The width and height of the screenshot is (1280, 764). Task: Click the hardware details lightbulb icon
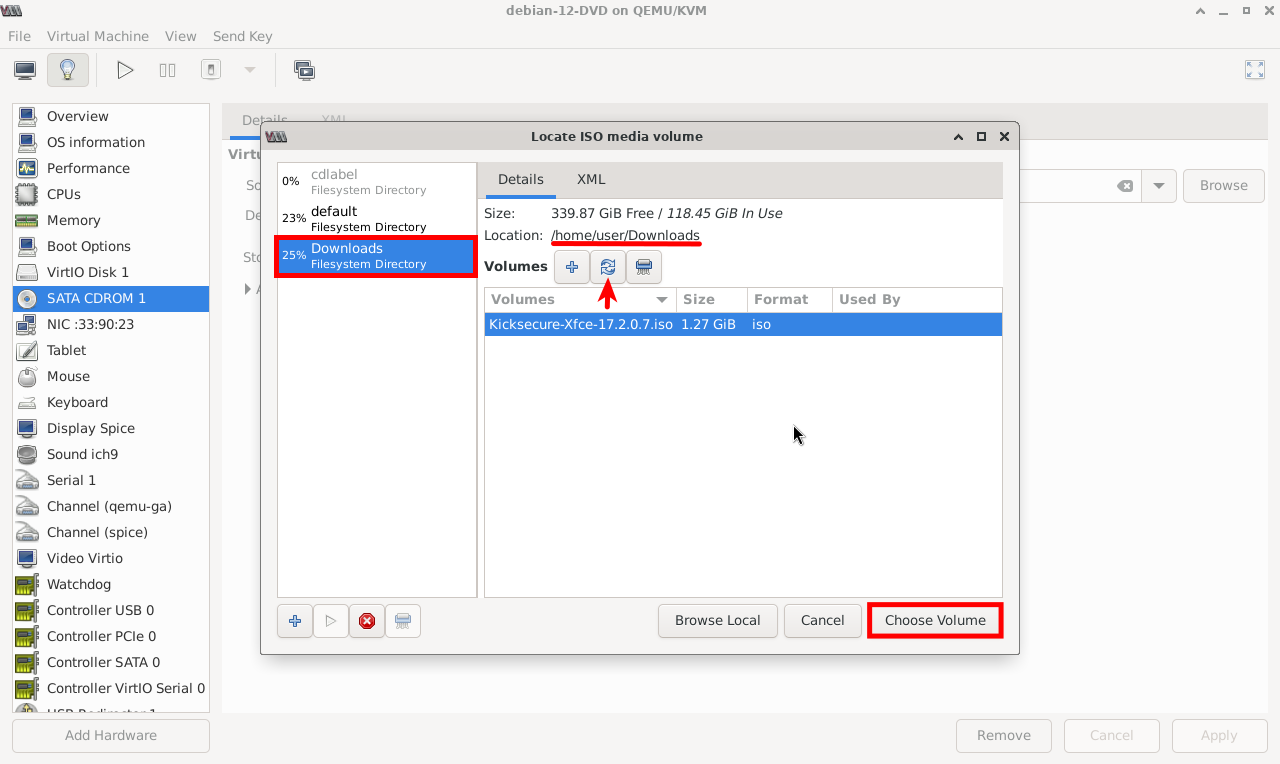[x=67, y=70]
